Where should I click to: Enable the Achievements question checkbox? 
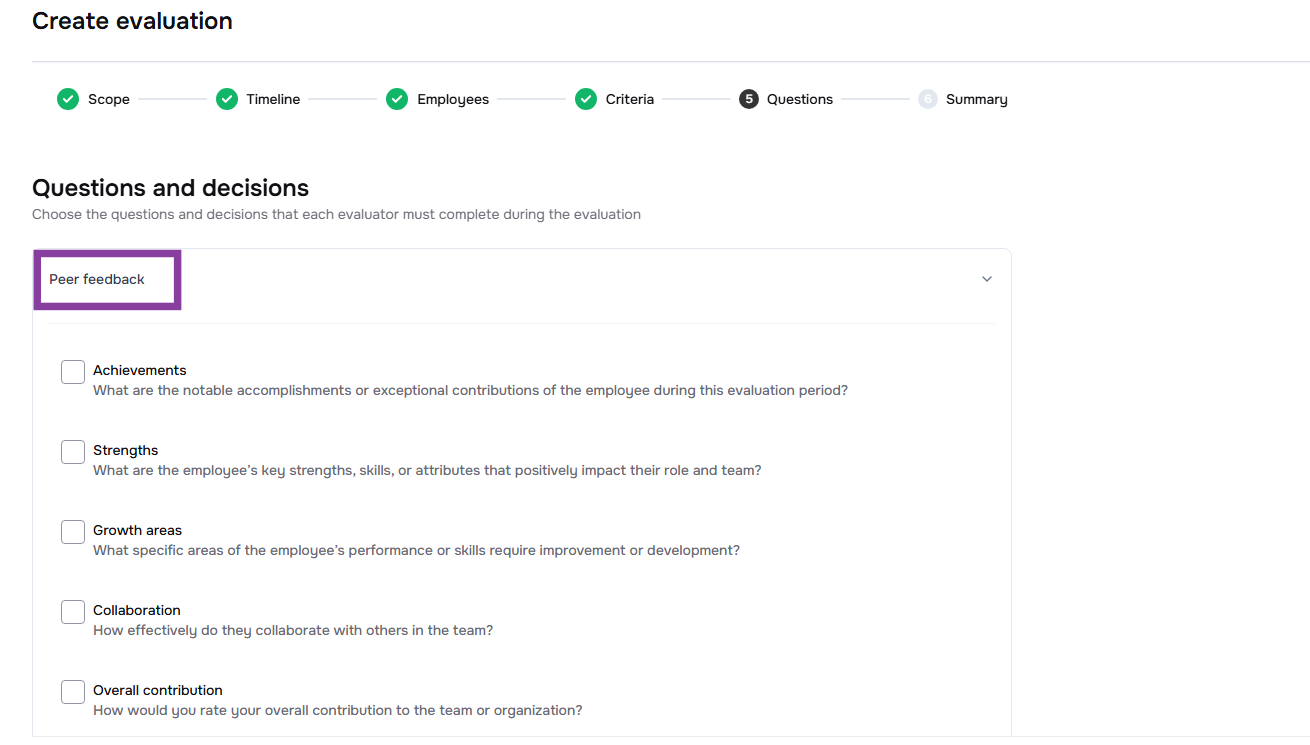coord(73,372)
